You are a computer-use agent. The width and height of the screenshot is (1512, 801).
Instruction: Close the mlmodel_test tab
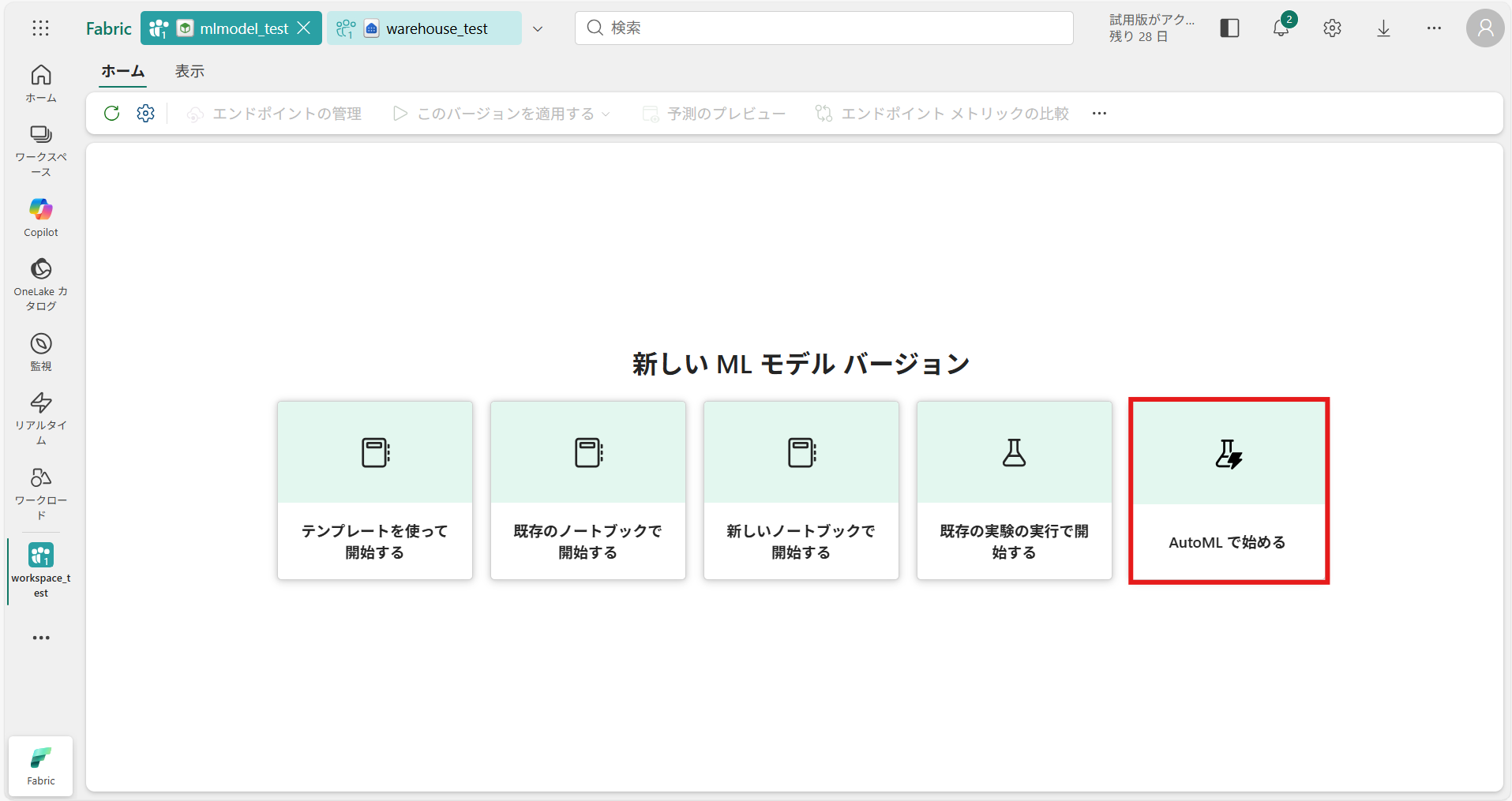click(304, 28)
